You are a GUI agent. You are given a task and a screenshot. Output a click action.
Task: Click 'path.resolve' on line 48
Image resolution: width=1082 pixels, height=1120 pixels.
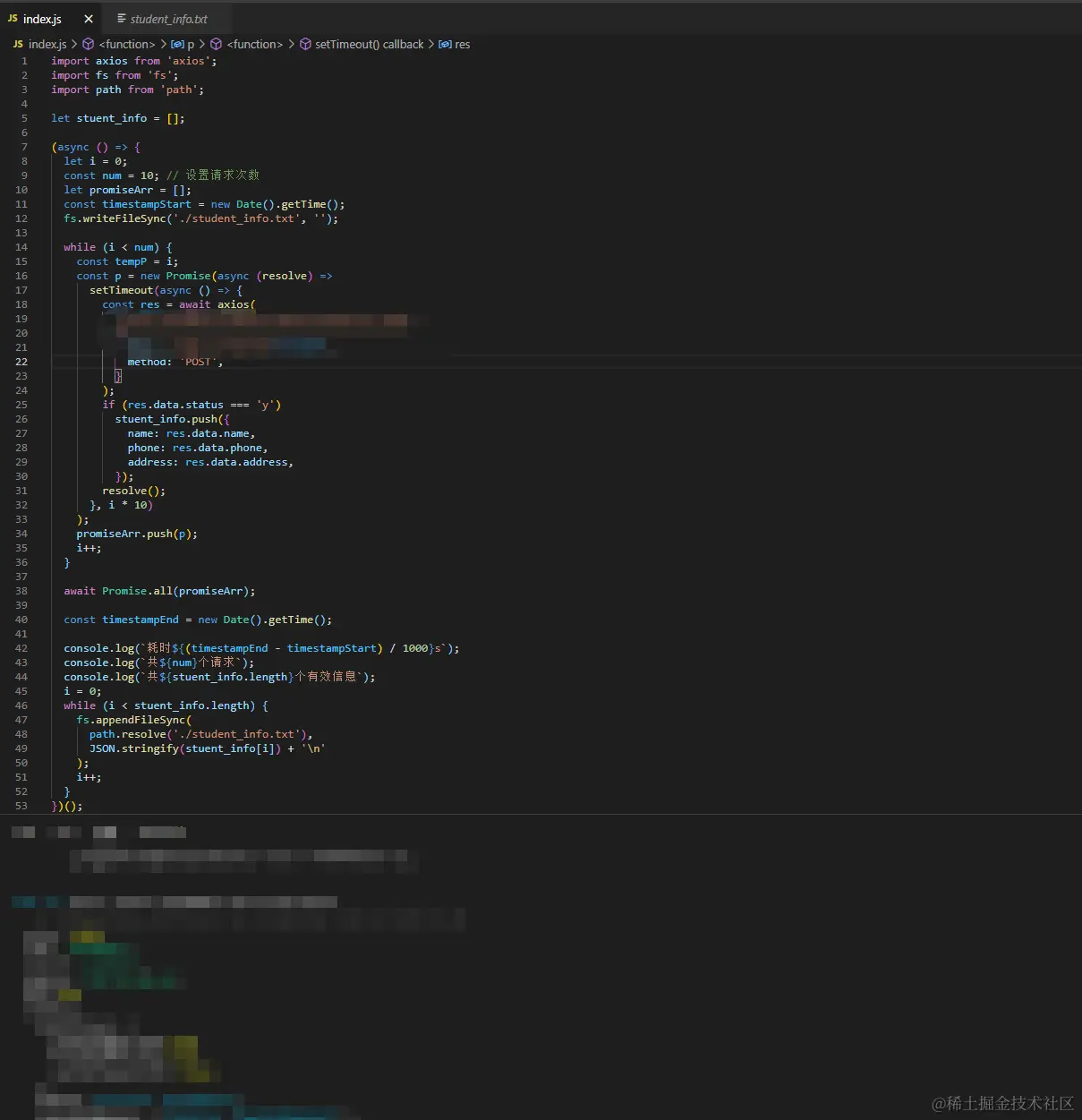click(128, 734)
